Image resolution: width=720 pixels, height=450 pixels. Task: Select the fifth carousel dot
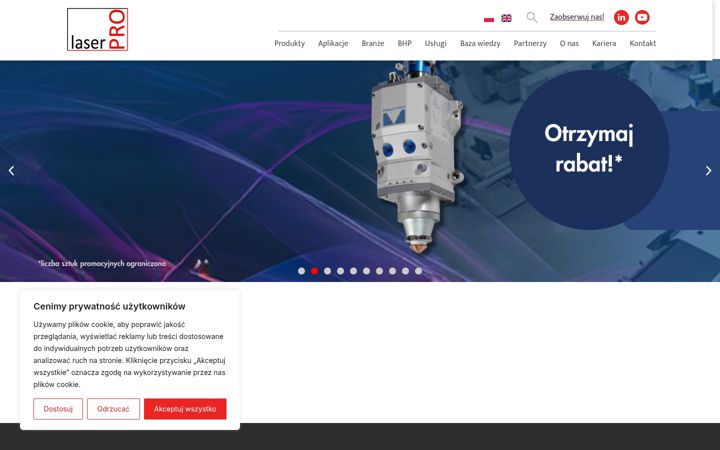[353, 271]
